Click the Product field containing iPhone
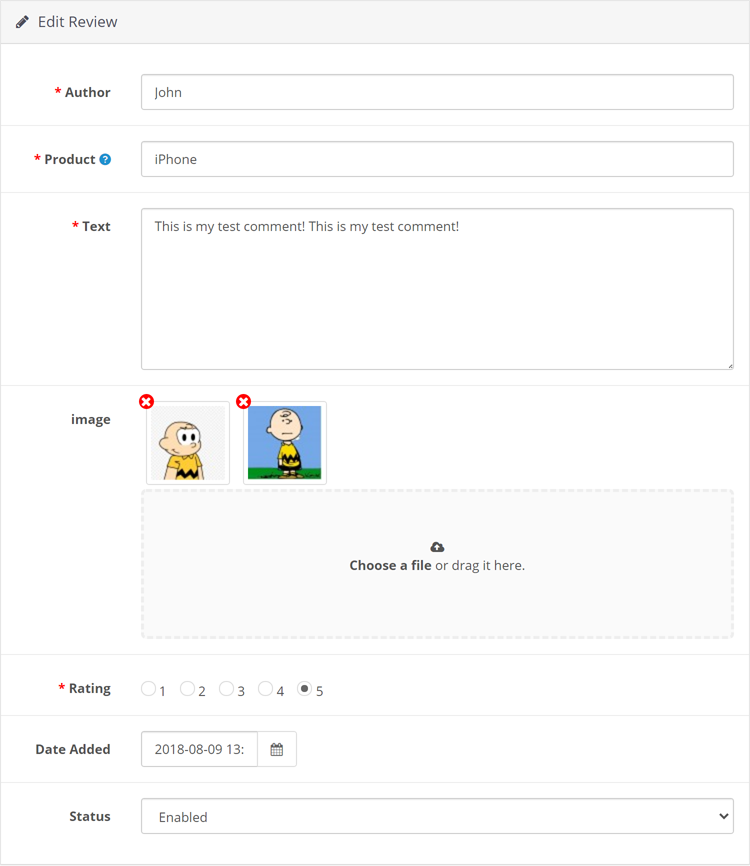 437,159
